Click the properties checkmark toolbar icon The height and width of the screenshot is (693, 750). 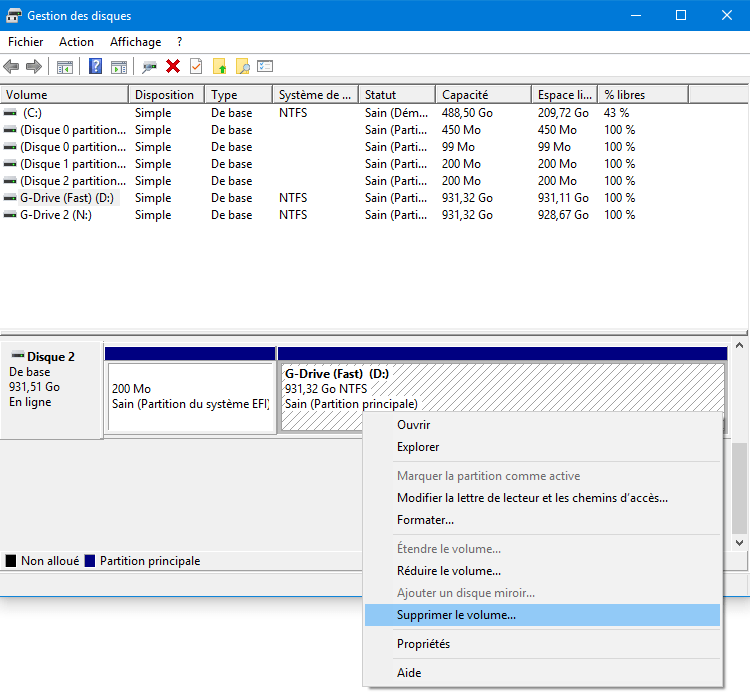tap(196, 66)
